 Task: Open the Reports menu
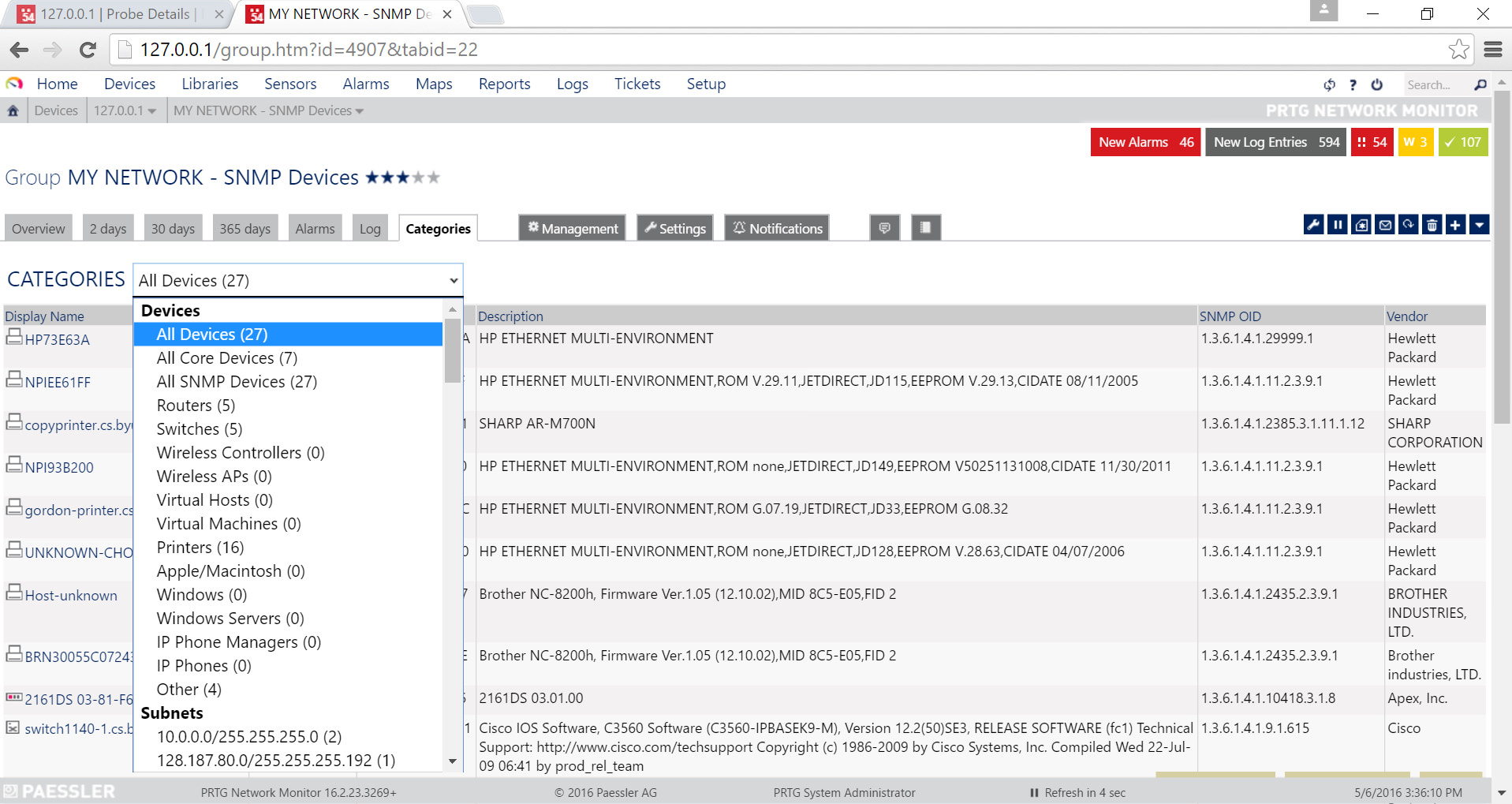pos(504,84)
